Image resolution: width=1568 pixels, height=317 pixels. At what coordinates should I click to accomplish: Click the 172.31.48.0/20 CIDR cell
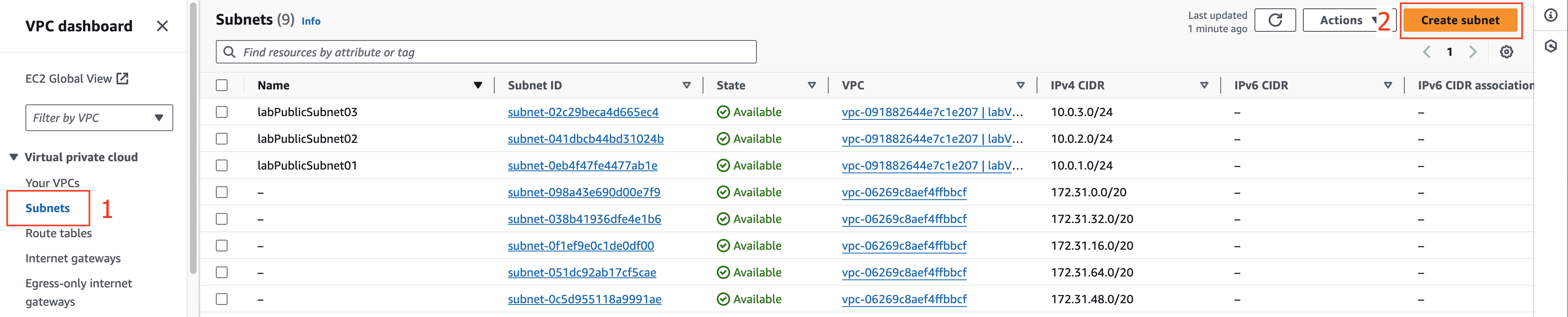1092,299
